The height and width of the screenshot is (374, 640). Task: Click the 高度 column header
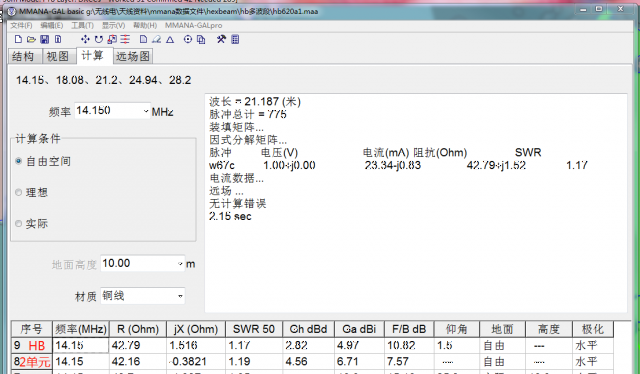click(549, 329)
